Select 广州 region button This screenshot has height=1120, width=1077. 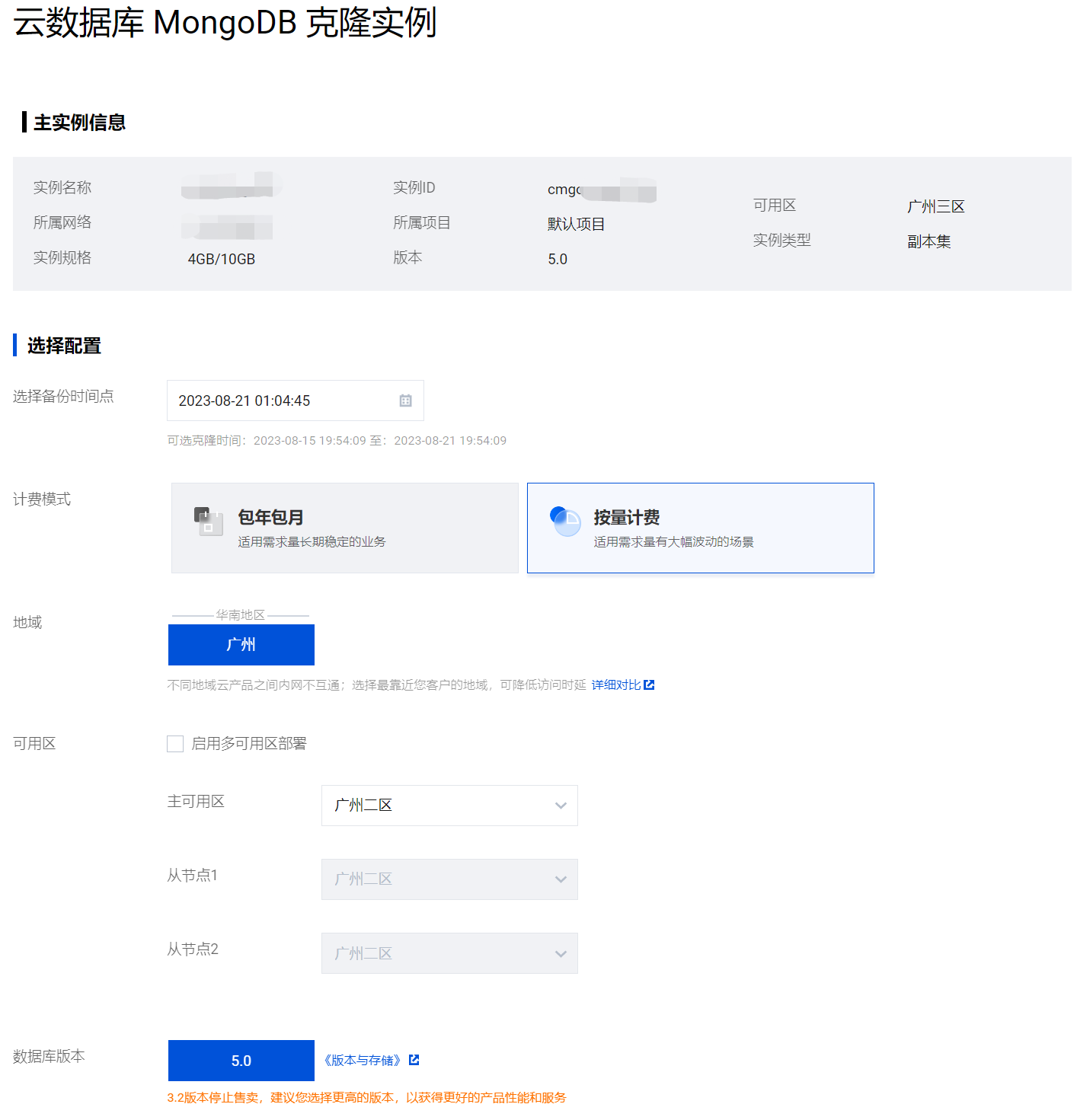(241, 645)
